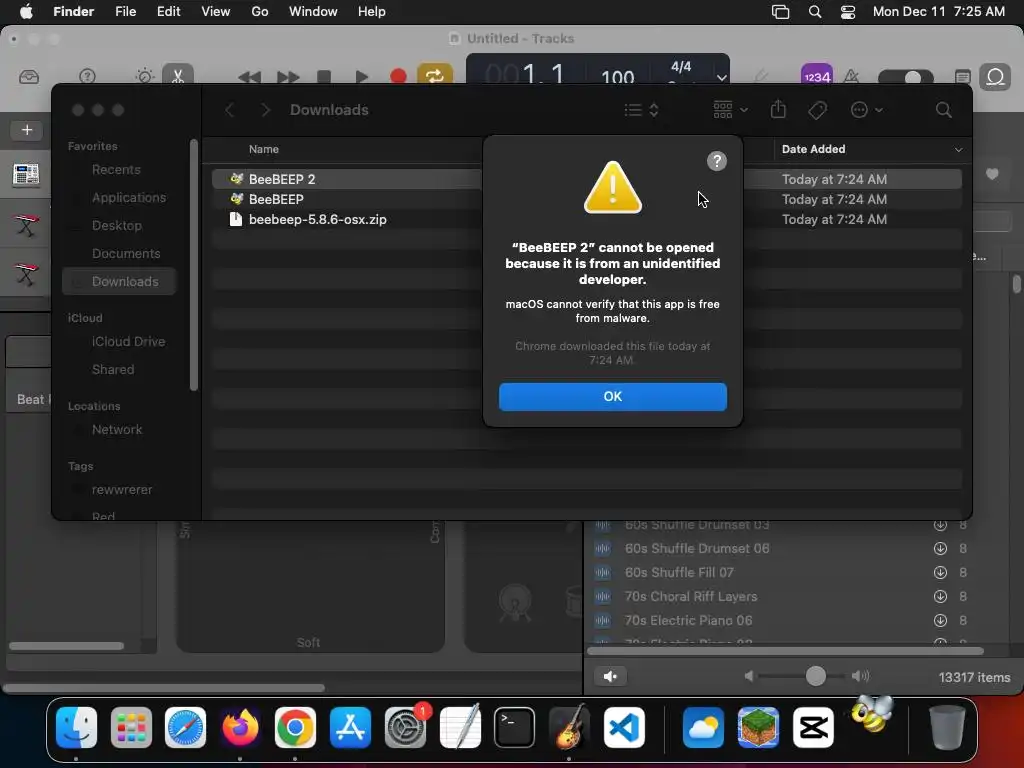Open Shared in the Finder sidebar

(x=112, y=370)
